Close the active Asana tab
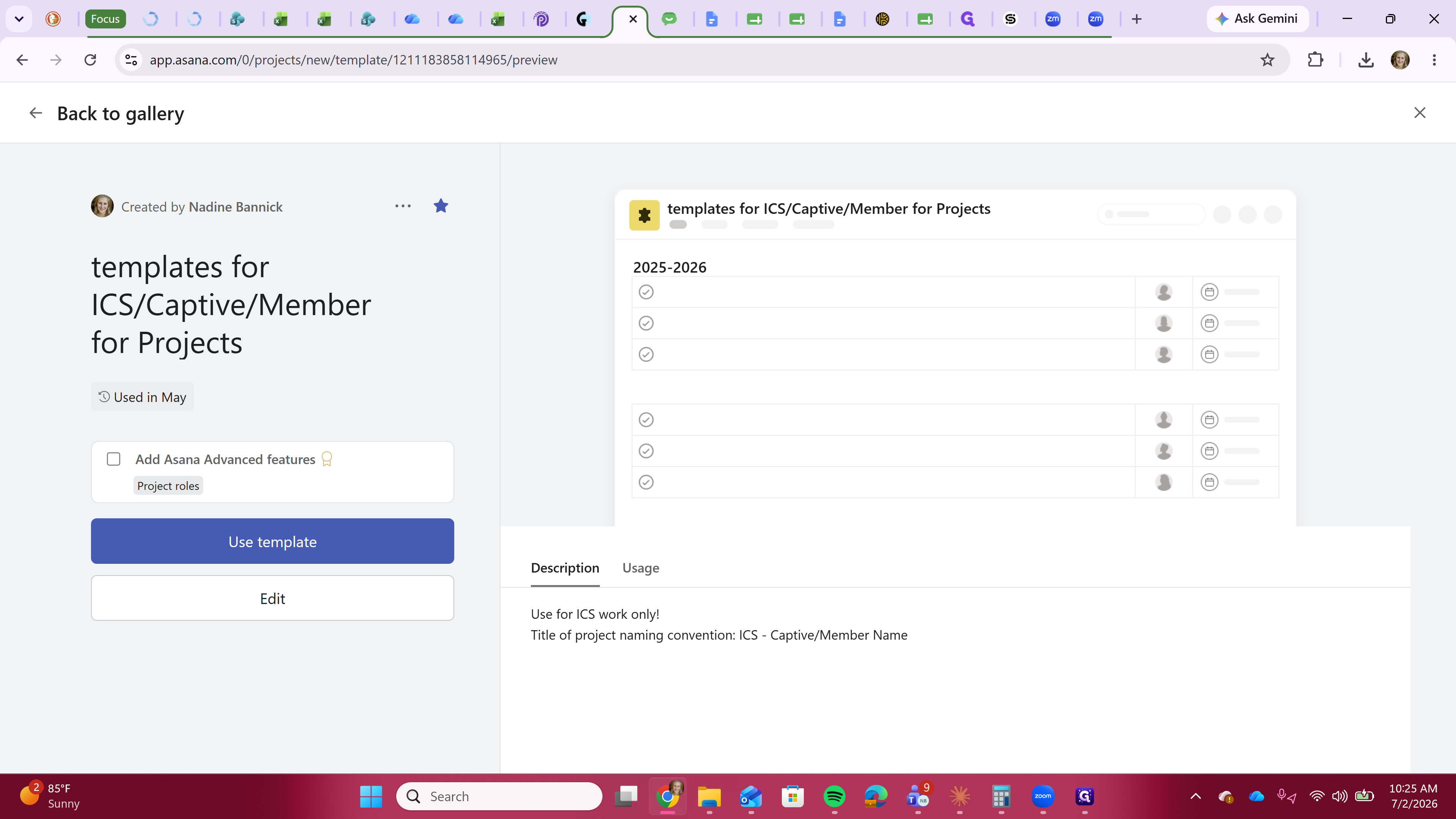This screenshot has height=819, width=1456. point(633,19)
